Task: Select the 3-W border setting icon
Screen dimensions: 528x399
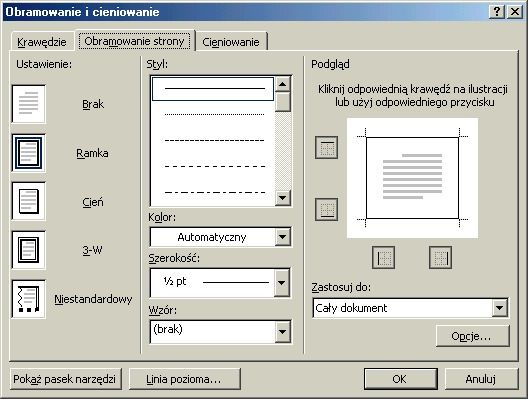Action: pos(29,250)
